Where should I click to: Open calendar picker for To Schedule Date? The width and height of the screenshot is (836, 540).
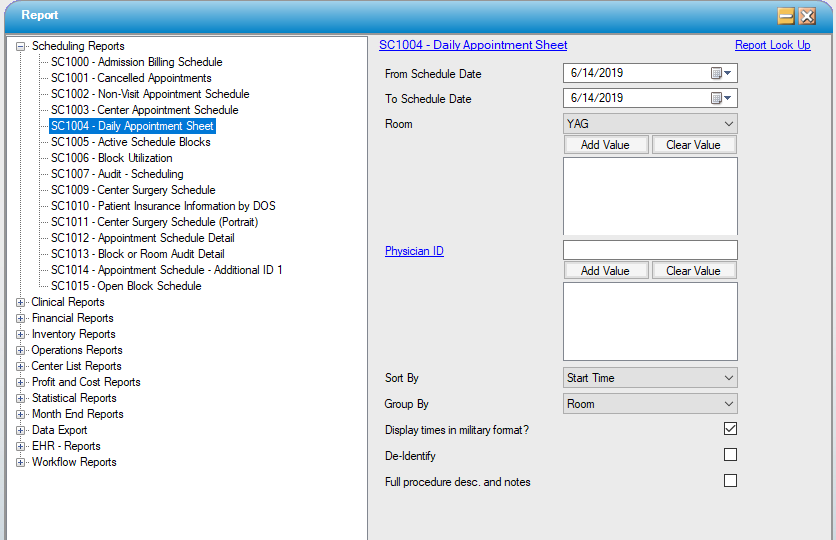(721, 98)
